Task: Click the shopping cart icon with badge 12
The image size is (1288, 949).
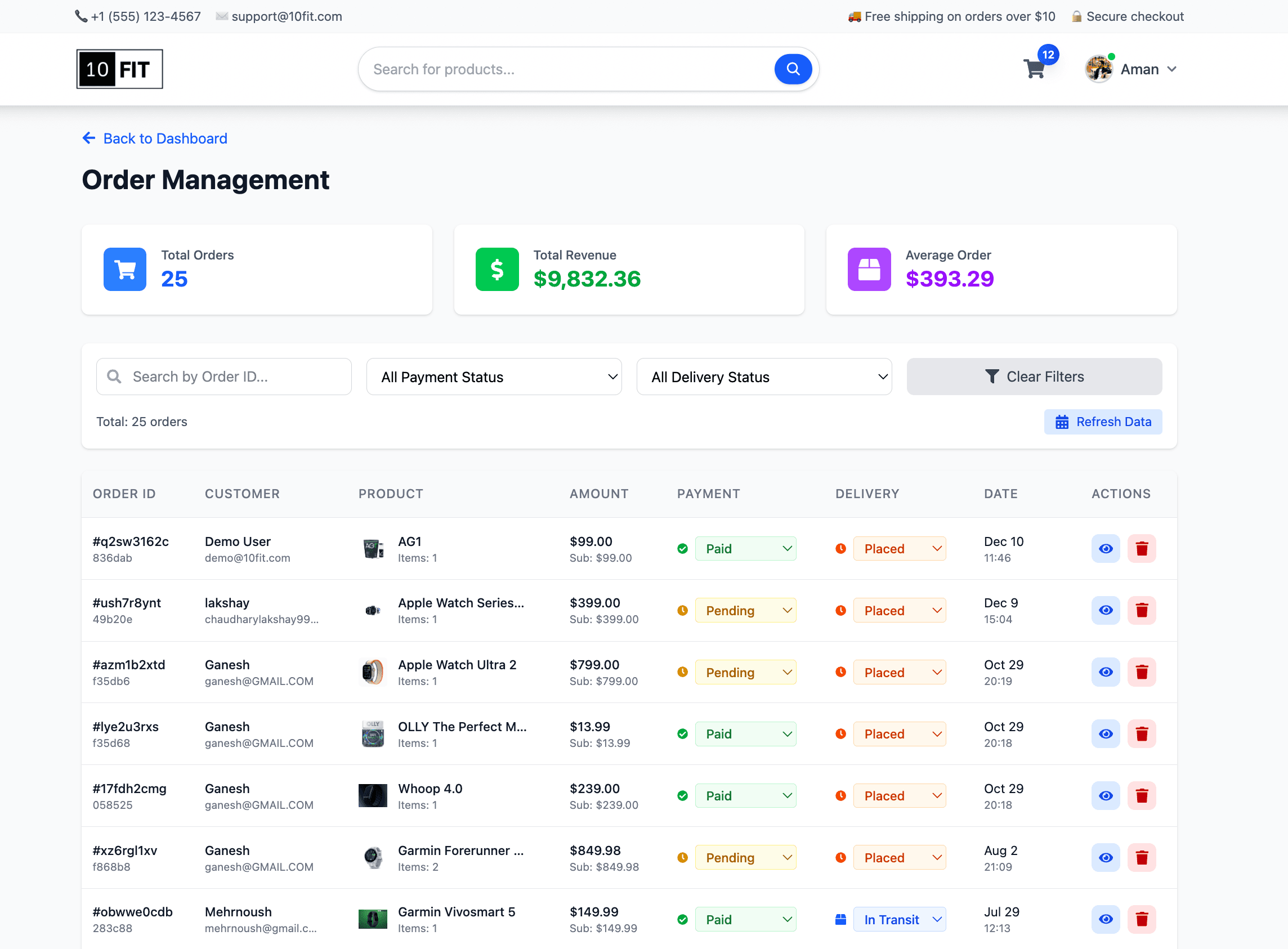Action: (1035, 69)
